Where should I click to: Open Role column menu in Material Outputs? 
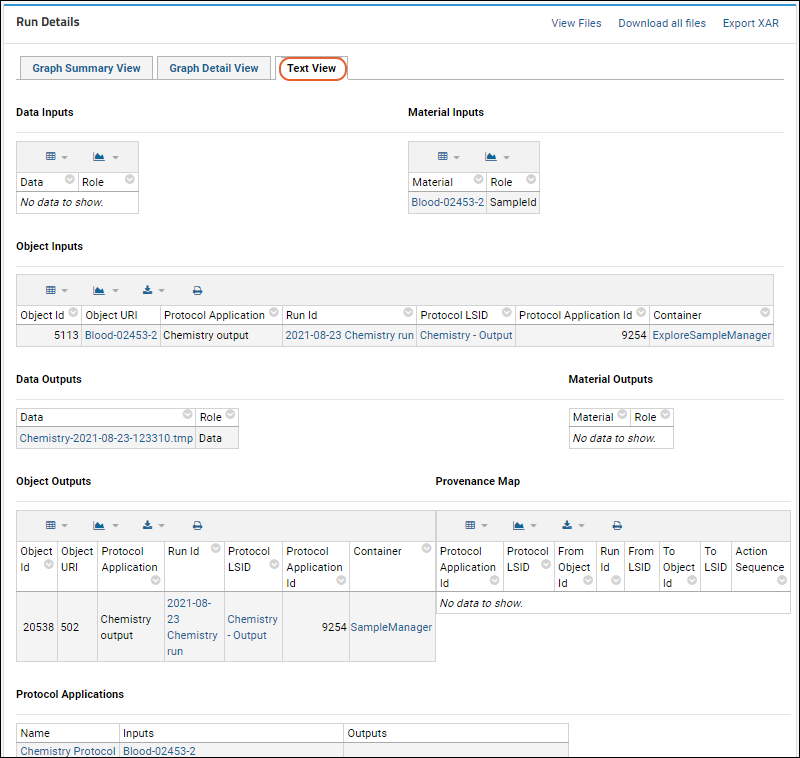pos(665,414)
